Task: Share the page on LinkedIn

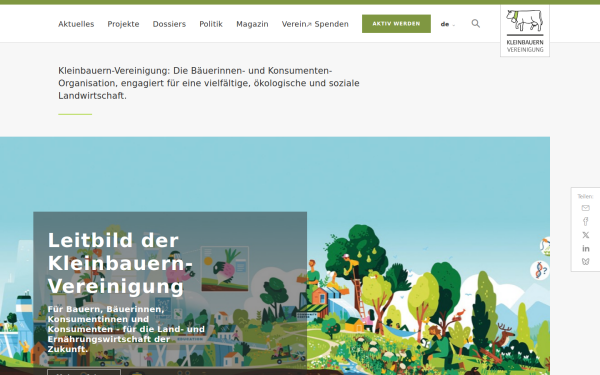Action: tap(585, 248)
